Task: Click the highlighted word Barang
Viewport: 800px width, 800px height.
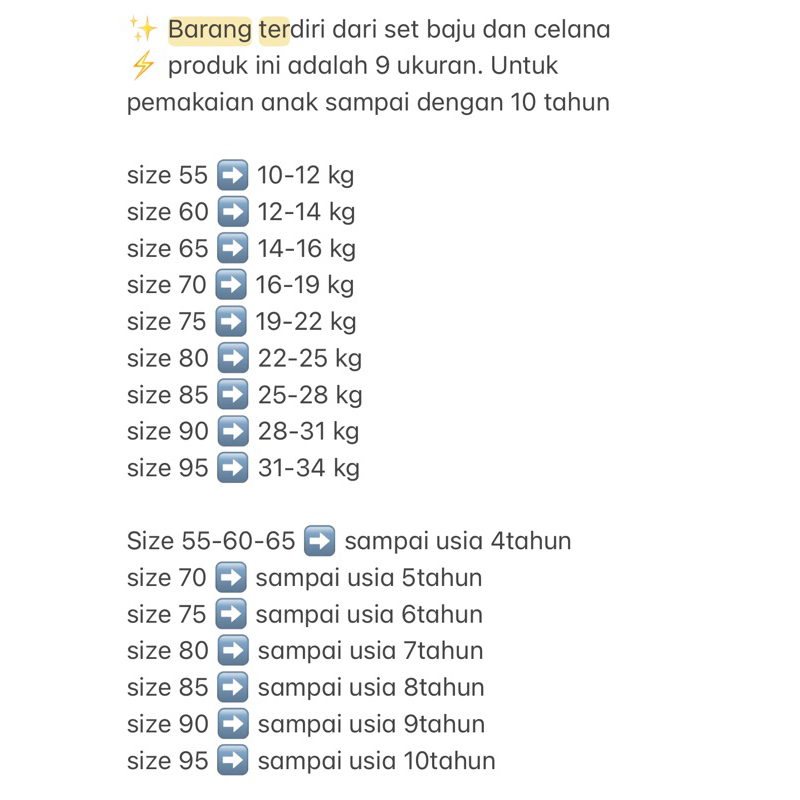Action: tap(210, 30)
